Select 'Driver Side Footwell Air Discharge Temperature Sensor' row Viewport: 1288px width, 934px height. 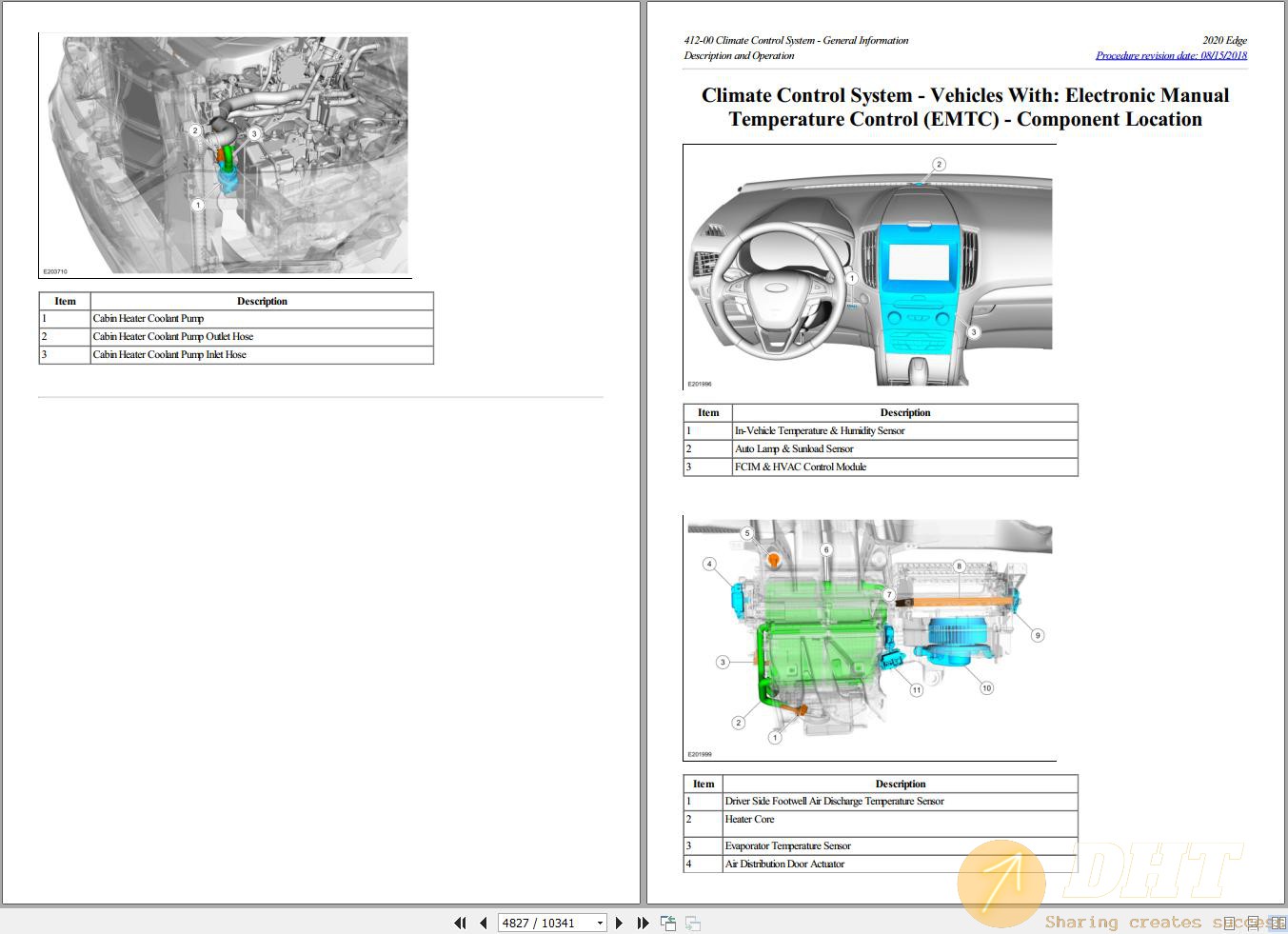tap(881, 801)
